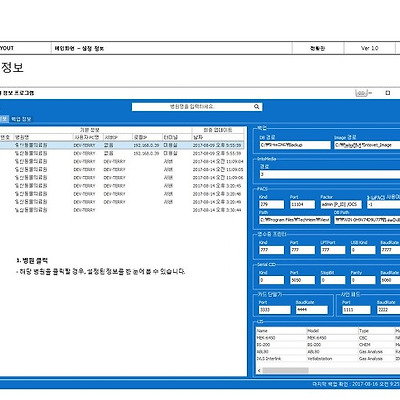The image size is (400, 400).
Task: Click the LIS scrollbar left arrow
Action: click(x=259, y=370)
